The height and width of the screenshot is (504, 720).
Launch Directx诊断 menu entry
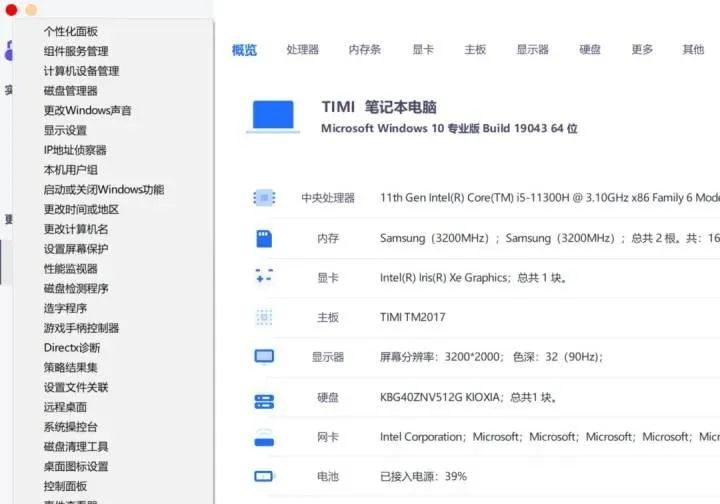(72, 347)
